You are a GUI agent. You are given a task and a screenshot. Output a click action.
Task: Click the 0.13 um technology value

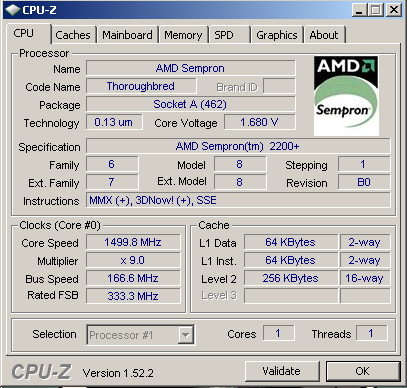114,122
